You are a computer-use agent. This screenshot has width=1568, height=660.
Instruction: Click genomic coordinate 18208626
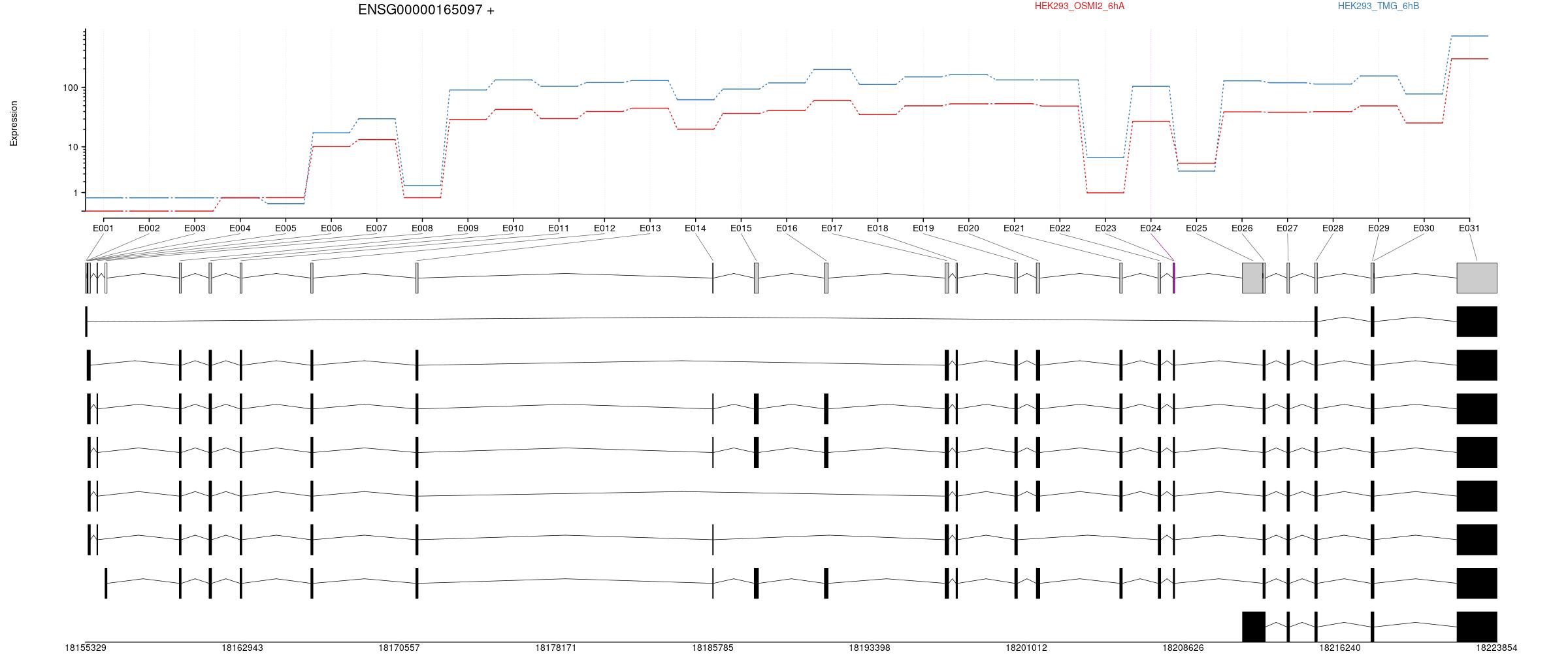[1183, 648]
